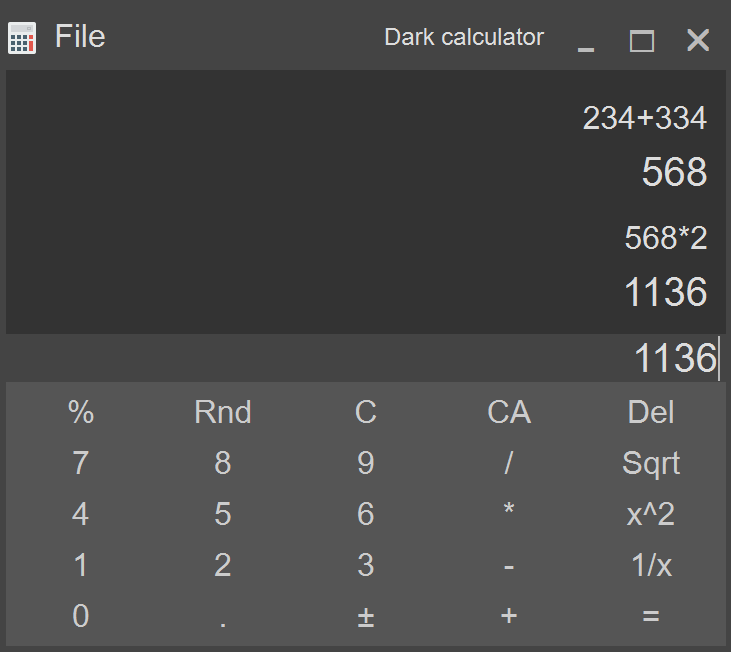Square the value with x^2
Image resolution: width=731 pixels, height=652 pixels.
tap(651, 514)
